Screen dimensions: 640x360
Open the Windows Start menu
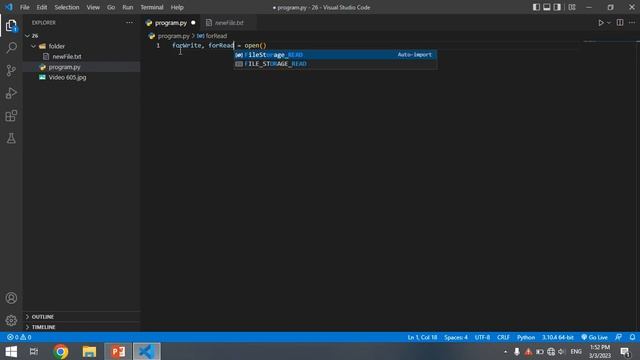(11, 351)
